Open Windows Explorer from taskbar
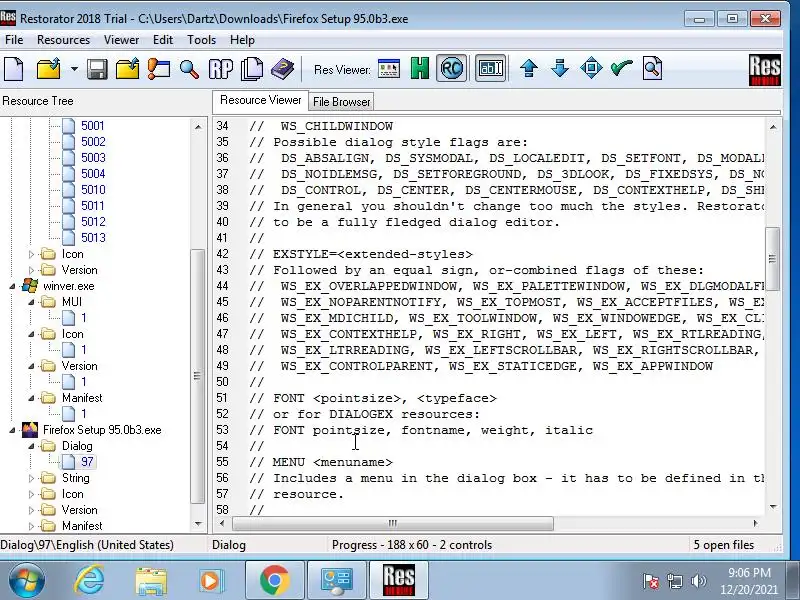The height and width of the screenshot is (600, 800). pos(151,581)
